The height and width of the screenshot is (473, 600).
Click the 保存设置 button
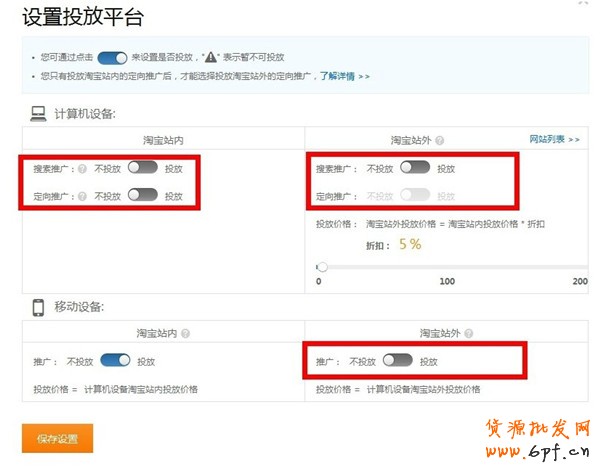point(57,438)
